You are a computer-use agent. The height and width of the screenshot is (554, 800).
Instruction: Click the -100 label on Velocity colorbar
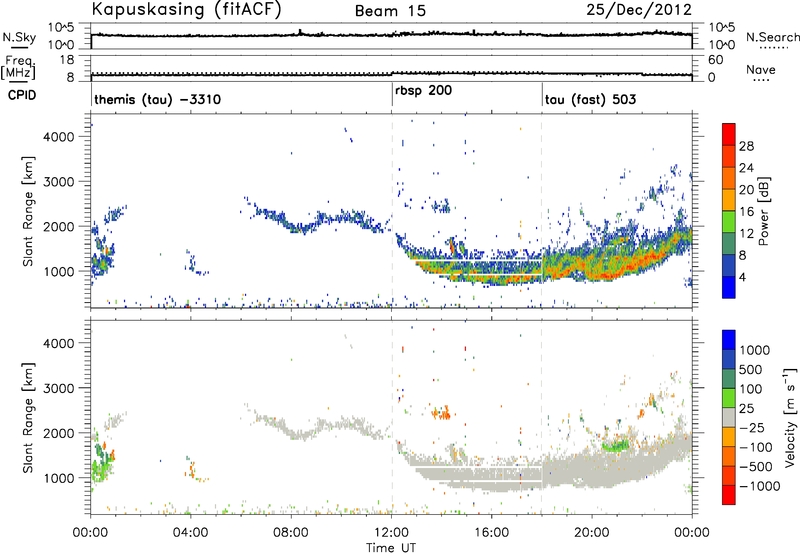coord(756,447)
